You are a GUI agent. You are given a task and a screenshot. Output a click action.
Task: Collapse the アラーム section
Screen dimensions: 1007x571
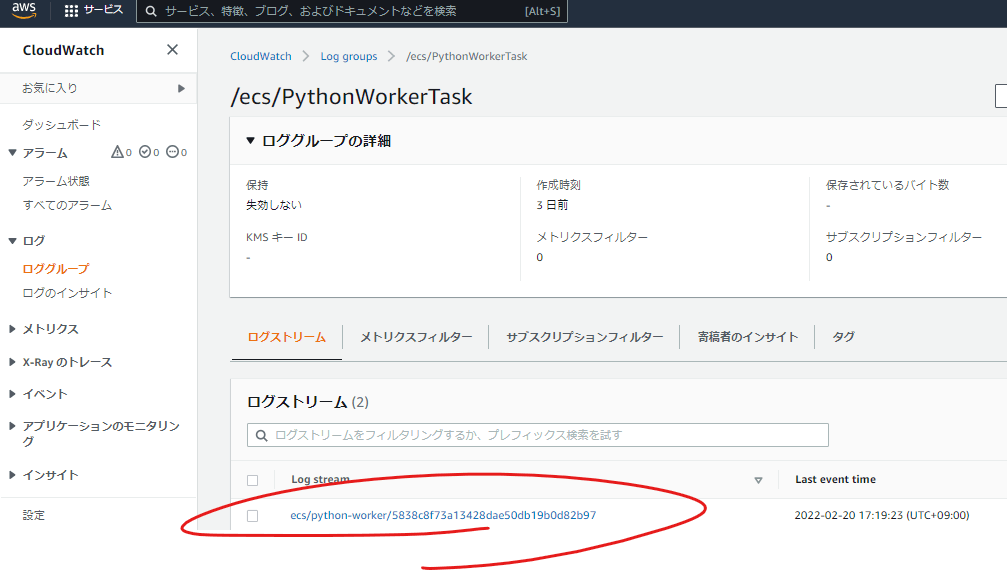12,153
